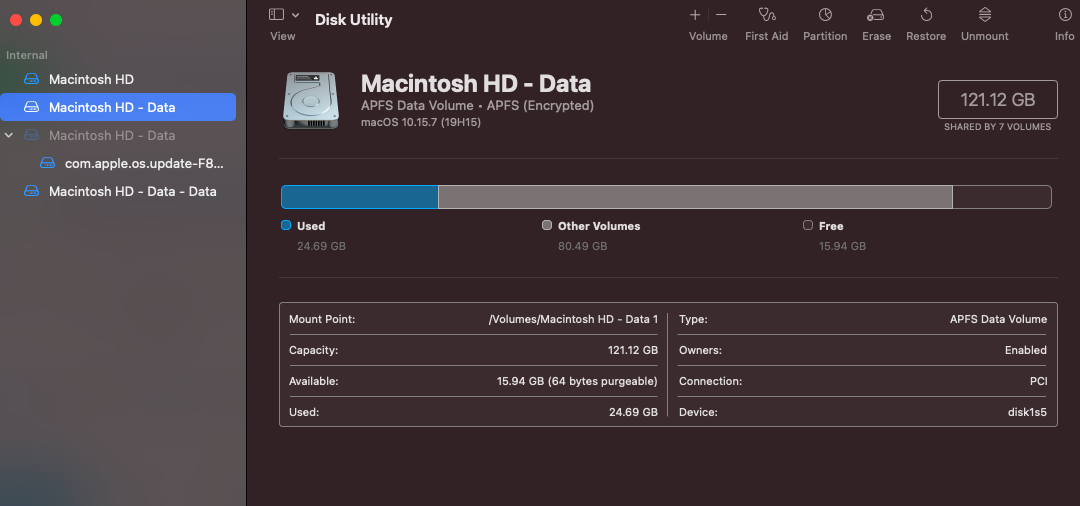
Task: Click the Free segment of usage bar
Action: coord(1001,197)
